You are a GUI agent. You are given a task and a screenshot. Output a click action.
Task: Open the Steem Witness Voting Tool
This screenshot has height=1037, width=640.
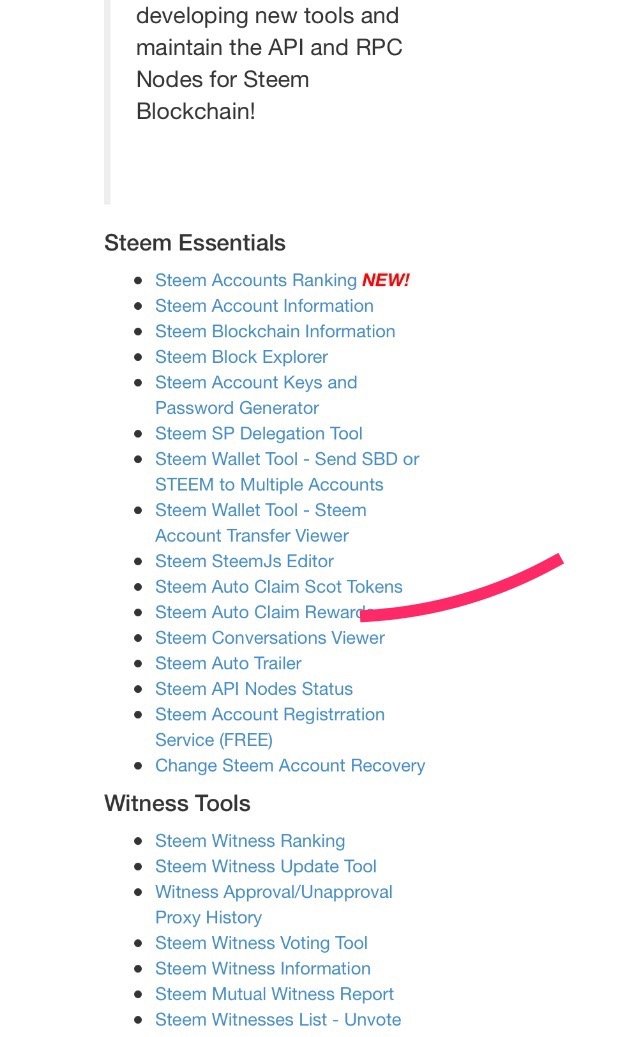pos(261,943)
